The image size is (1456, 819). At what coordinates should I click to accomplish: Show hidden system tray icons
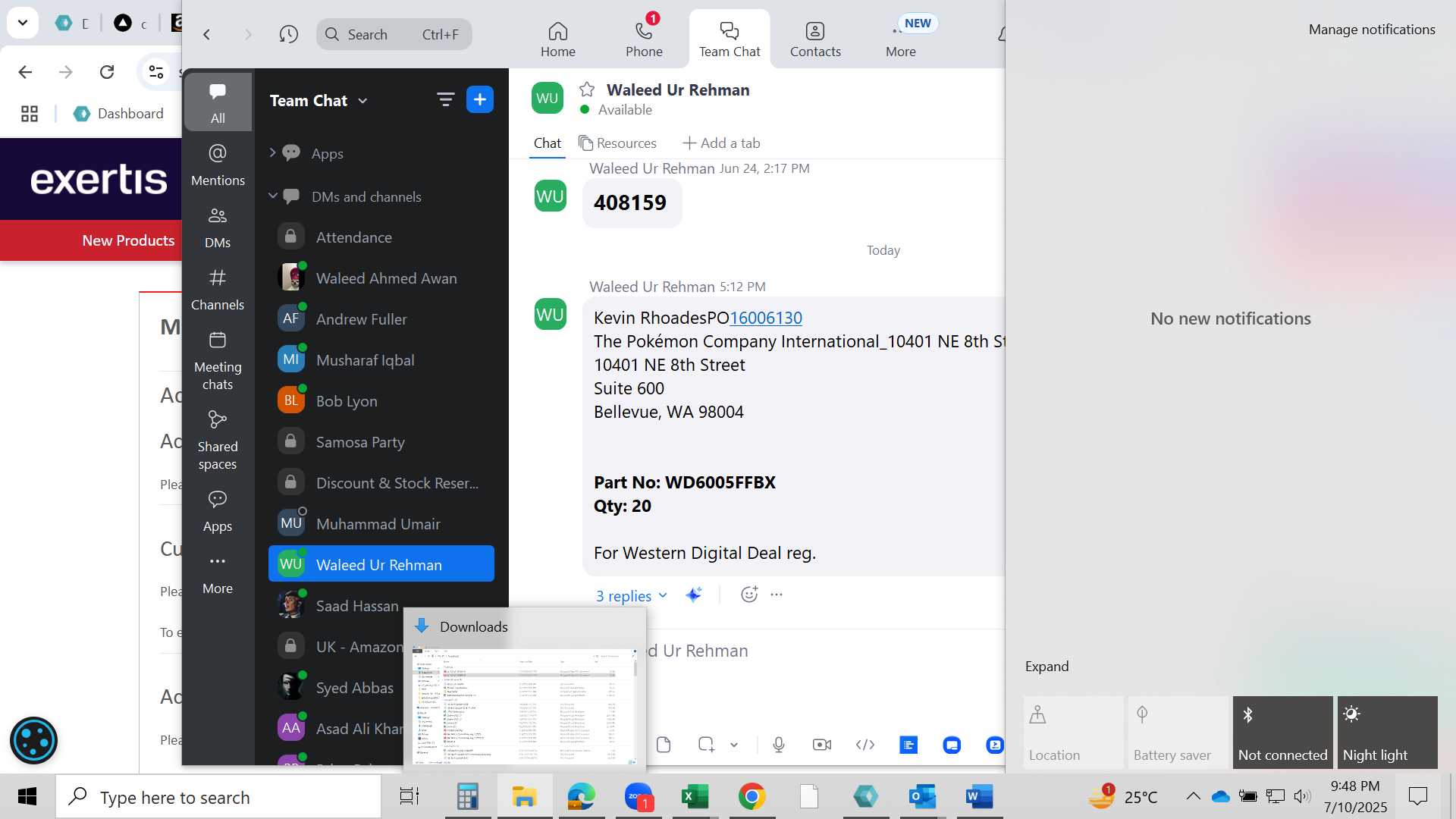1193,796
